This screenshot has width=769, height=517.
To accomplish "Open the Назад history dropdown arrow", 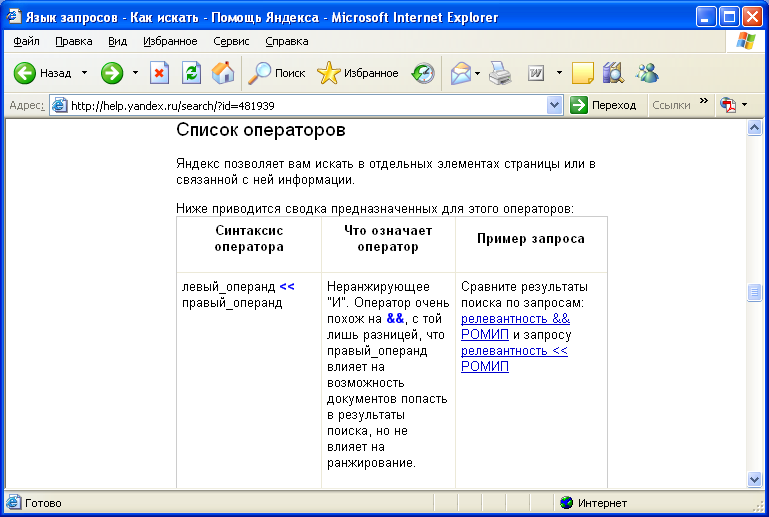I will tap(84, 73).
